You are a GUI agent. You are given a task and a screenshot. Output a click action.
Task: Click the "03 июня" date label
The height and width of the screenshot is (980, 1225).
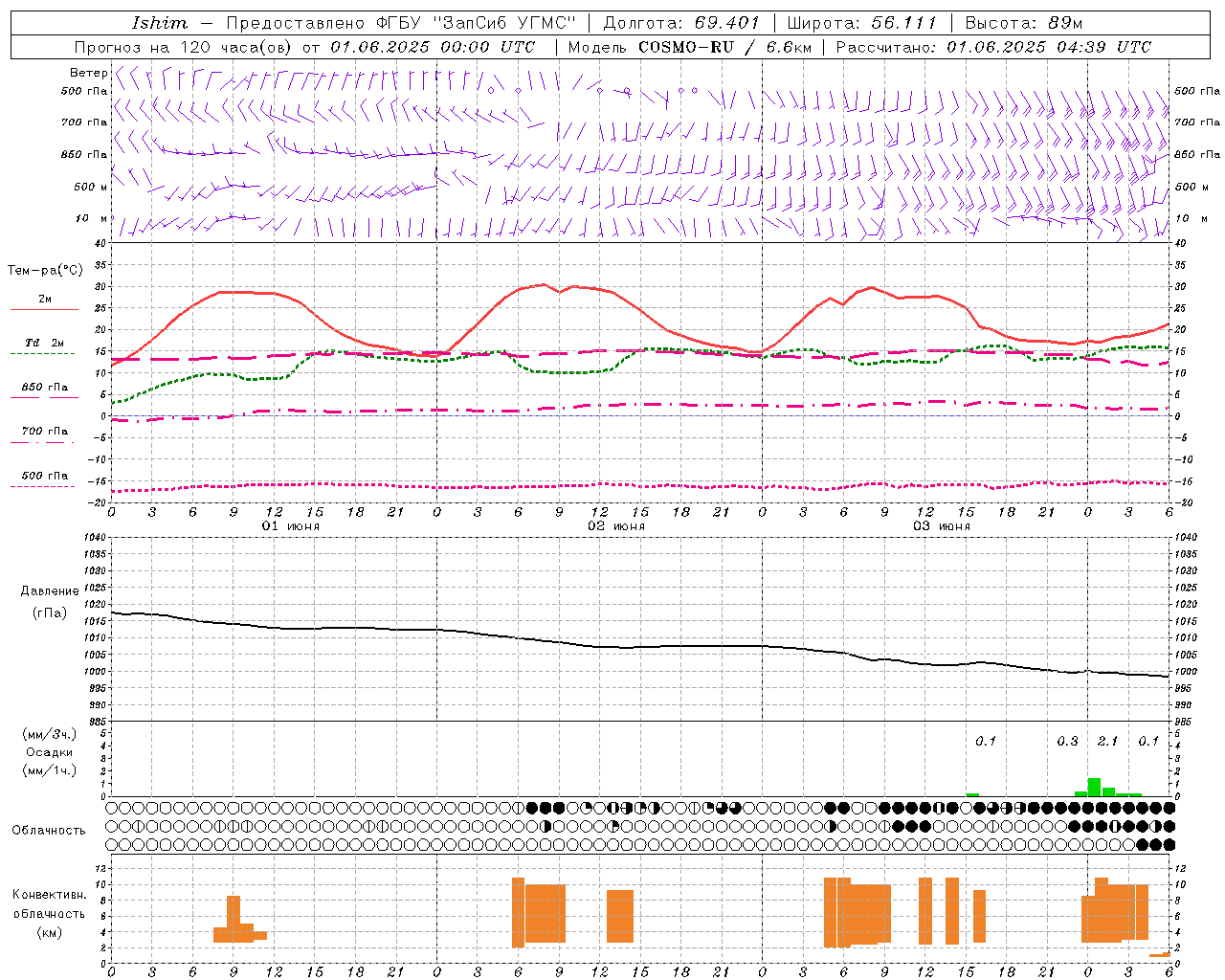[x=942, y=526]
